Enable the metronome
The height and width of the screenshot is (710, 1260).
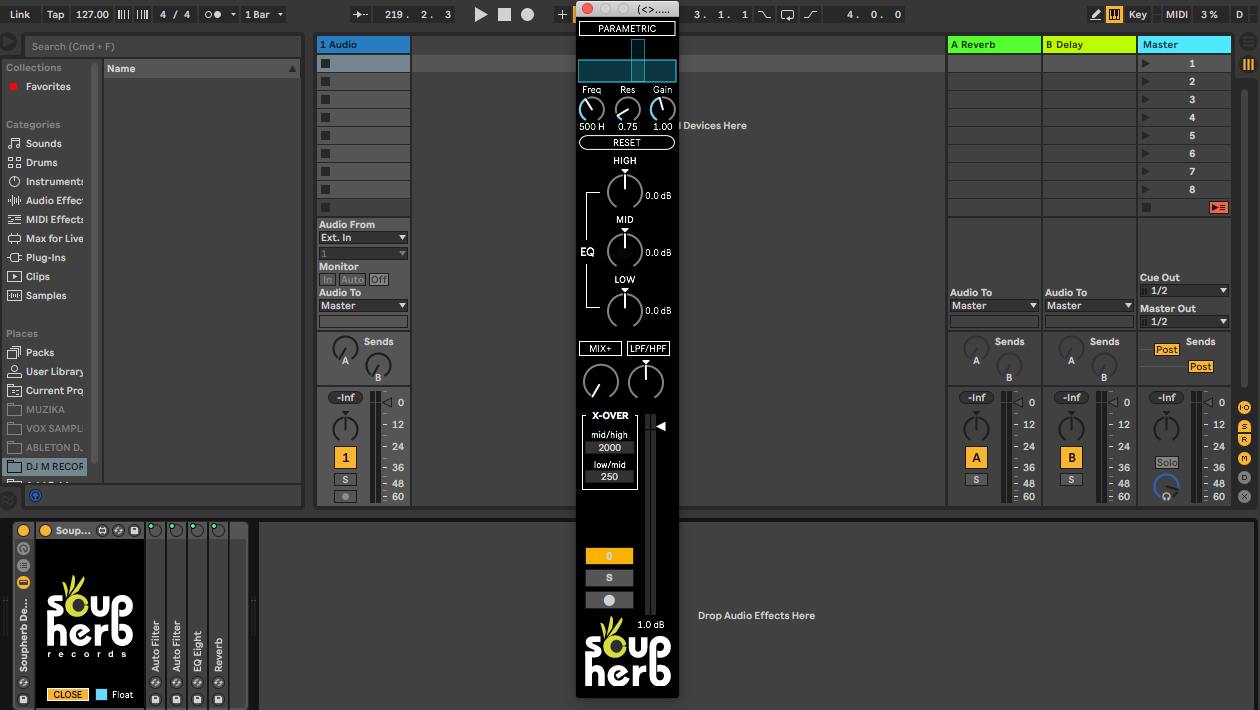click(214, 14)
